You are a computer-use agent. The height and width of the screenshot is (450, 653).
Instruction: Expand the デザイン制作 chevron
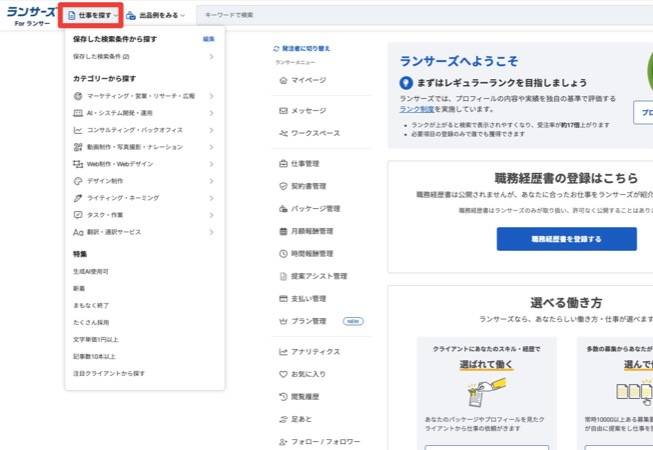point(212,181)
